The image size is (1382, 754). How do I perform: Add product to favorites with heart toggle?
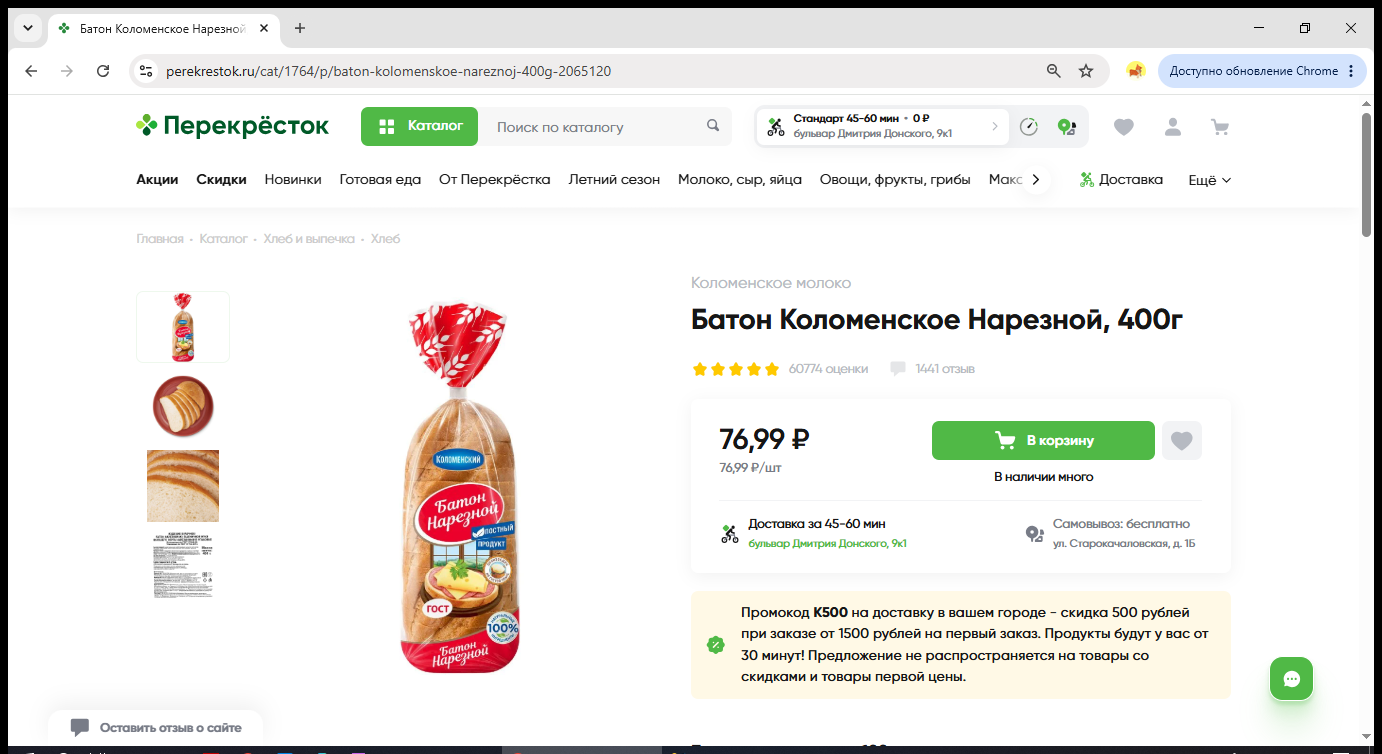tap(1182, 440)
